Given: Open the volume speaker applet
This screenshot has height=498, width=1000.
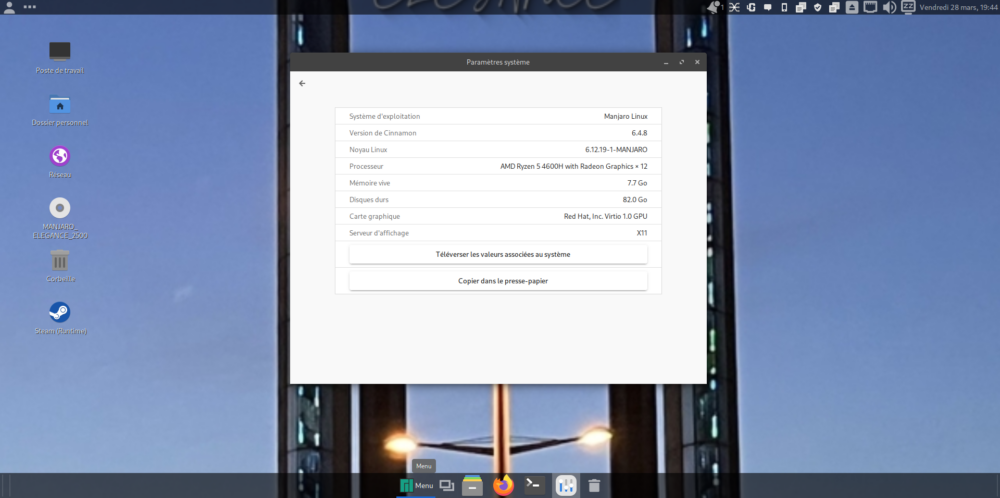Looking at the screenshot, I should (x=889, y=8).
